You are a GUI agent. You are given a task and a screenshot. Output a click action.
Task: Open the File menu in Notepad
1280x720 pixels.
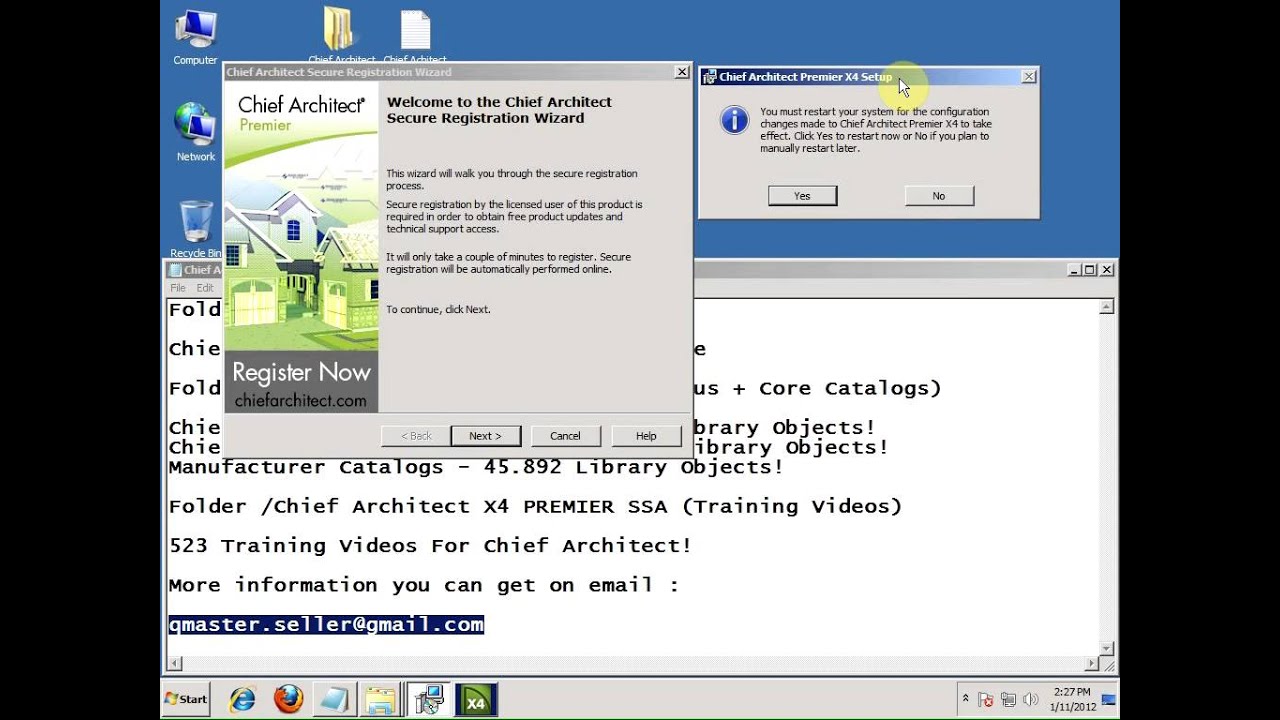click(x=177, y=288)
